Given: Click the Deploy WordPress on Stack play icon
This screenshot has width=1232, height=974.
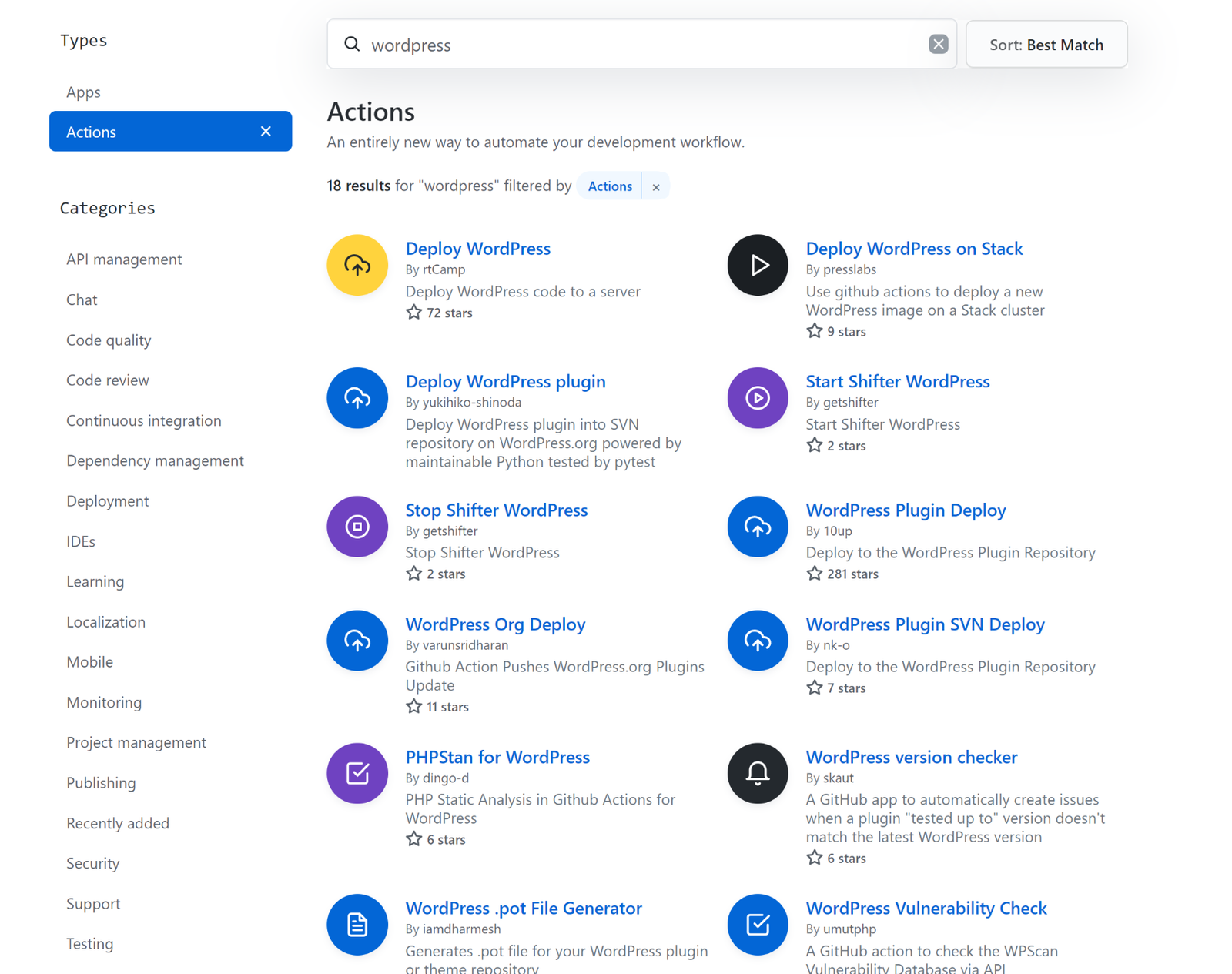Looking at the screenshot, I should pos(757,265).
